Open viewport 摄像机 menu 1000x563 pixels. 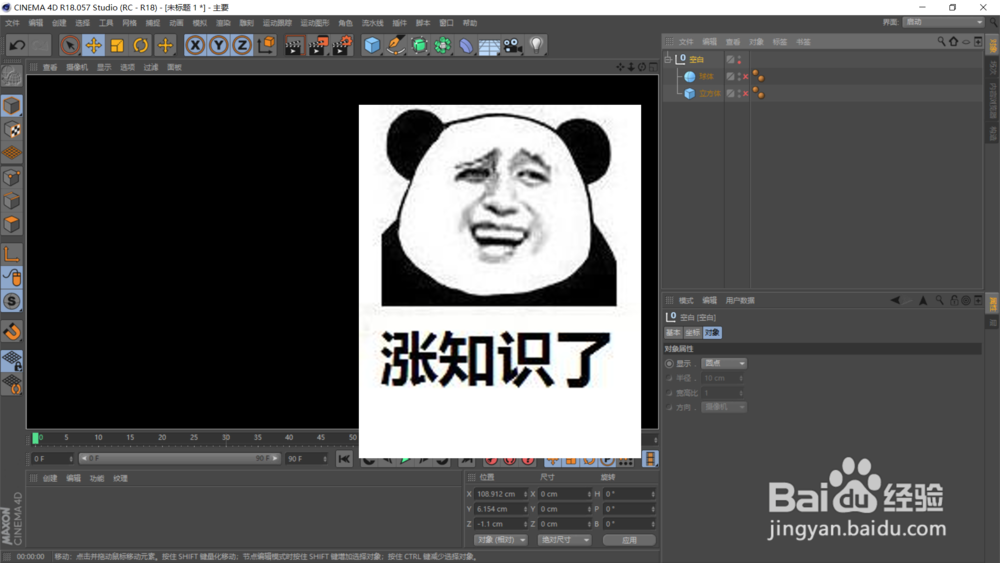[x=77, y=67]
